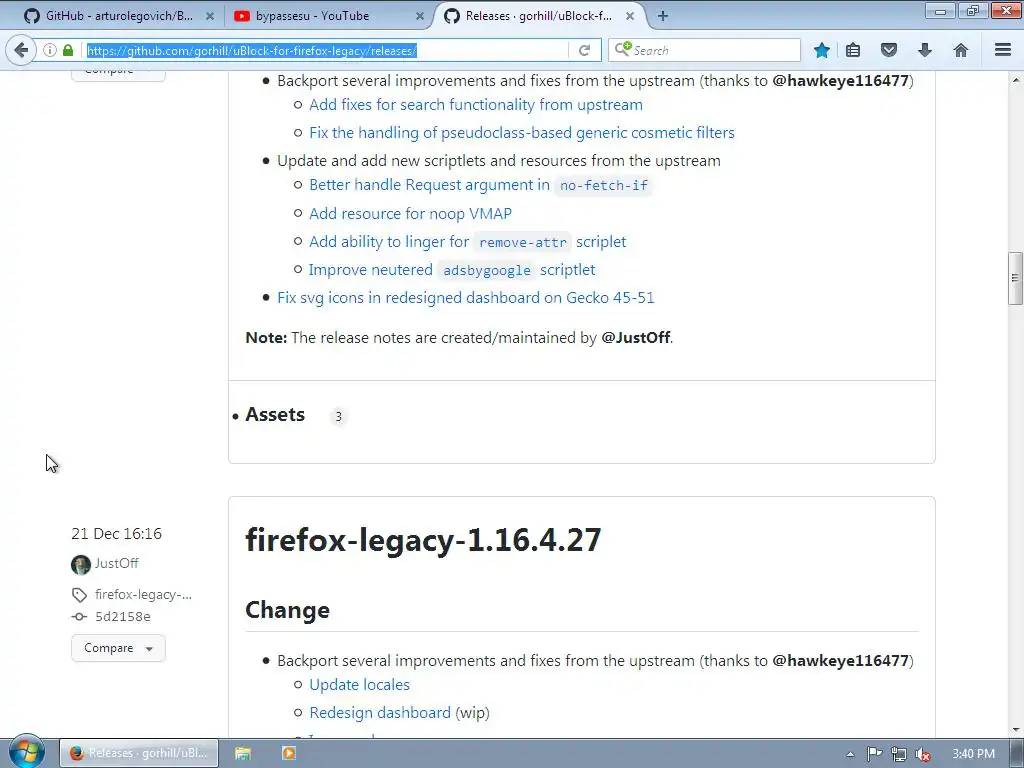Open the 'Update locales' link
Viewport: 1024px width, 768px height.
359,684
